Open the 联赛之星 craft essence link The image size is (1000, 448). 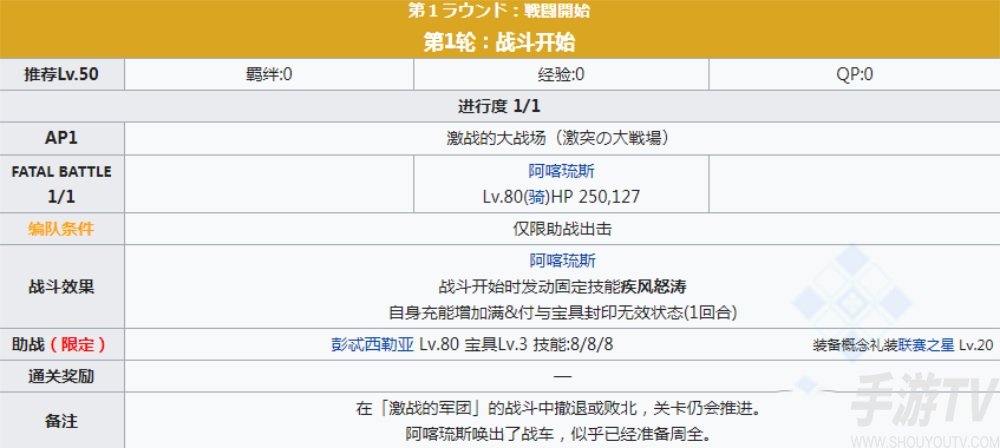926,345
